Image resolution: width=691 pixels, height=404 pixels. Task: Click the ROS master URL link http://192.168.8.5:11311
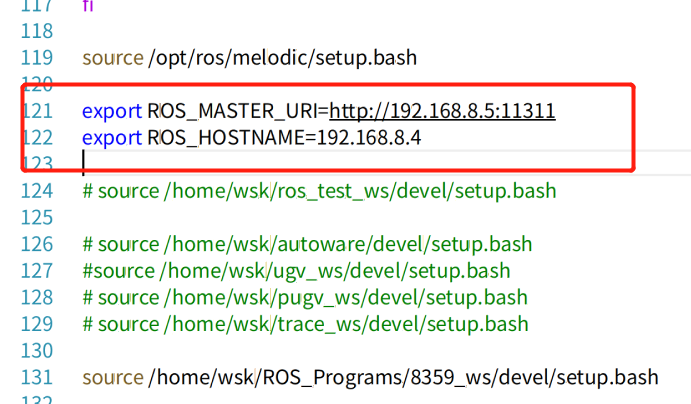tap(442, 111)
